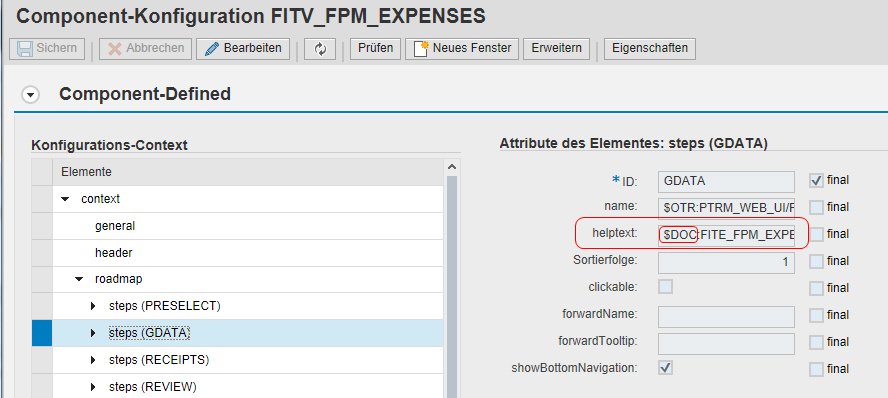
Task: Click the refresh arrows toolbar icon
Action: tap(320, 49)
